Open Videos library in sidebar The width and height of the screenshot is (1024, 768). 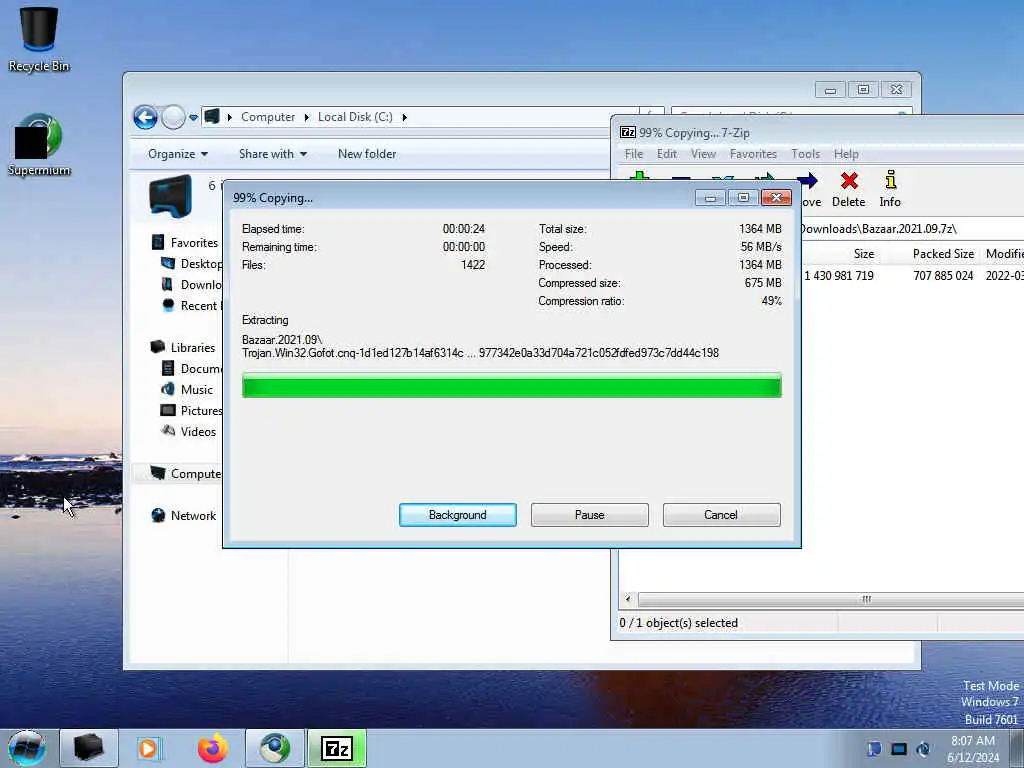click(x=189, y=431)
